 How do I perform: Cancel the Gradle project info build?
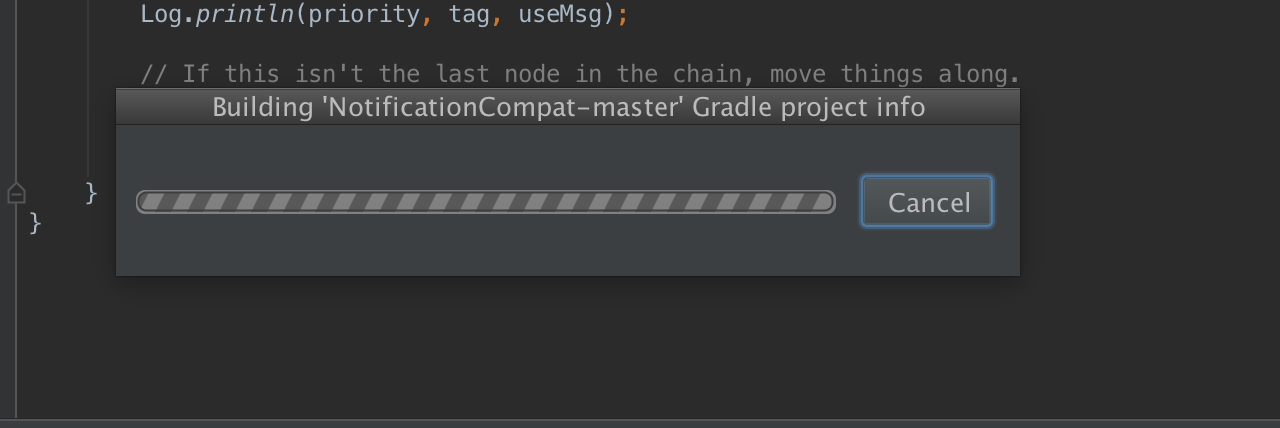click(x=927, y=202)
